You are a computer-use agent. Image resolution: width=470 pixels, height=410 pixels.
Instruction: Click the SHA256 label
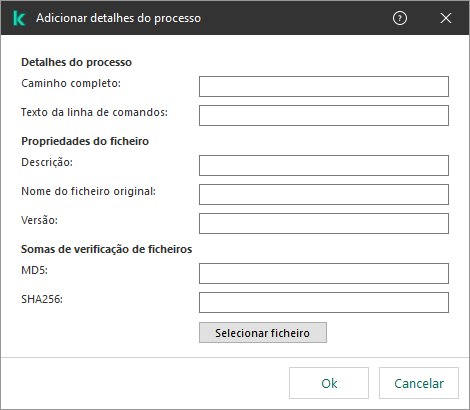point(42,299)
